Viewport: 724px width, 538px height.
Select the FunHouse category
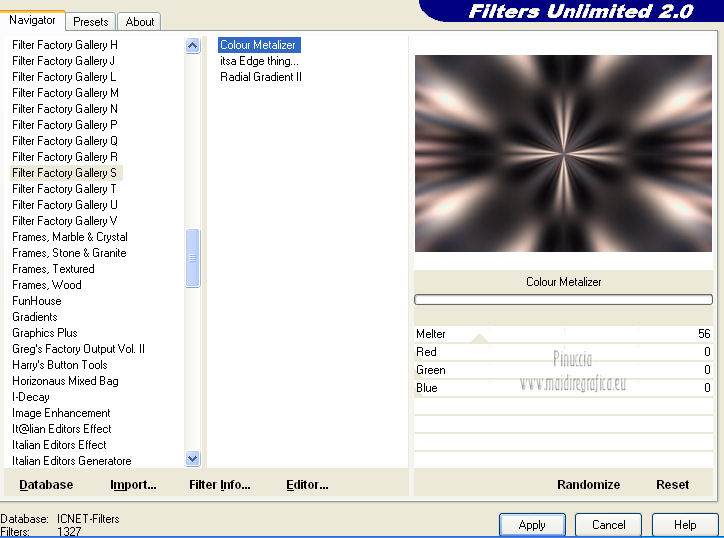click(36, 301)
